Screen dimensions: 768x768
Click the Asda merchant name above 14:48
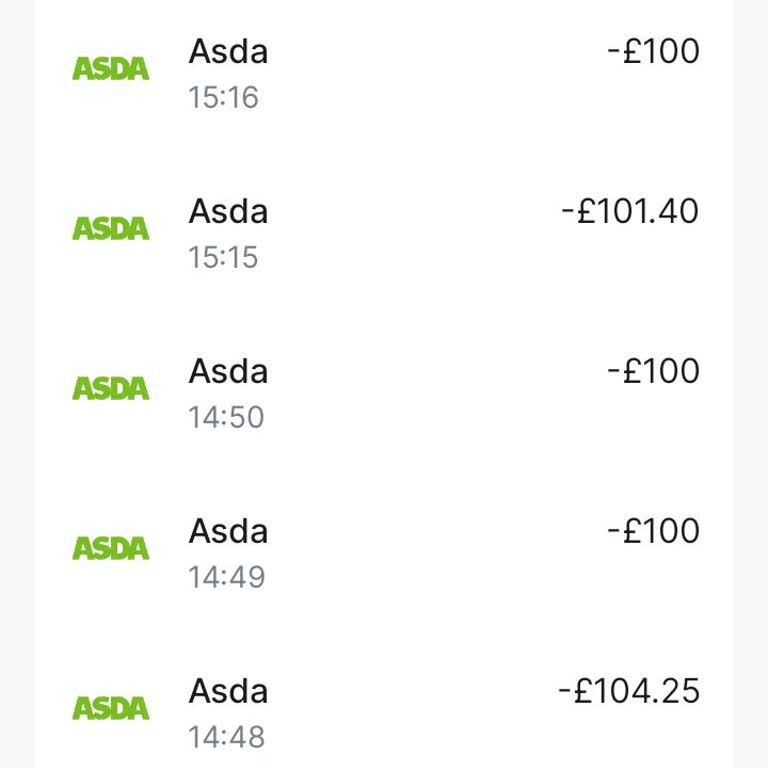pyautogui.click(x=228, y=691)
